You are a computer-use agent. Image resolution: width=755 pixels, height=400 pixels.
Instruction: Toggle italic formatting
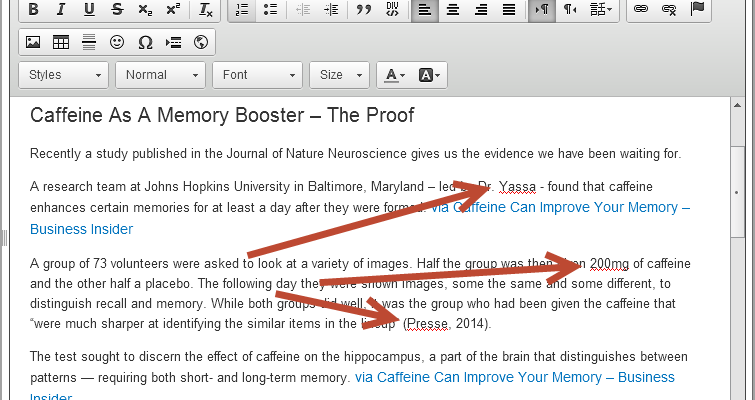point(61,9)
